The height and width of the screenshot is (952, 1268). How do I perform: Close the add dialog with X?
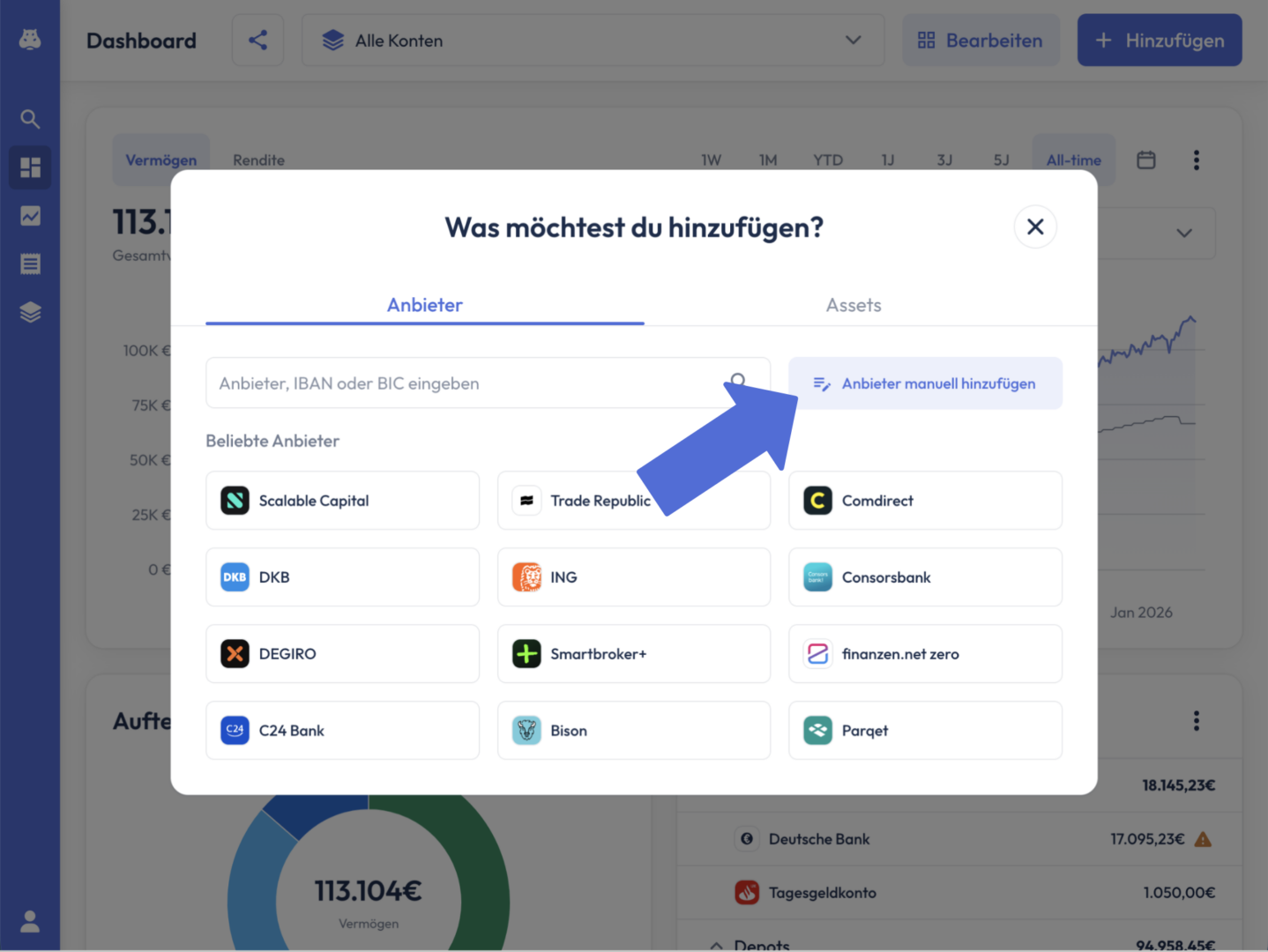[1035, 227]
